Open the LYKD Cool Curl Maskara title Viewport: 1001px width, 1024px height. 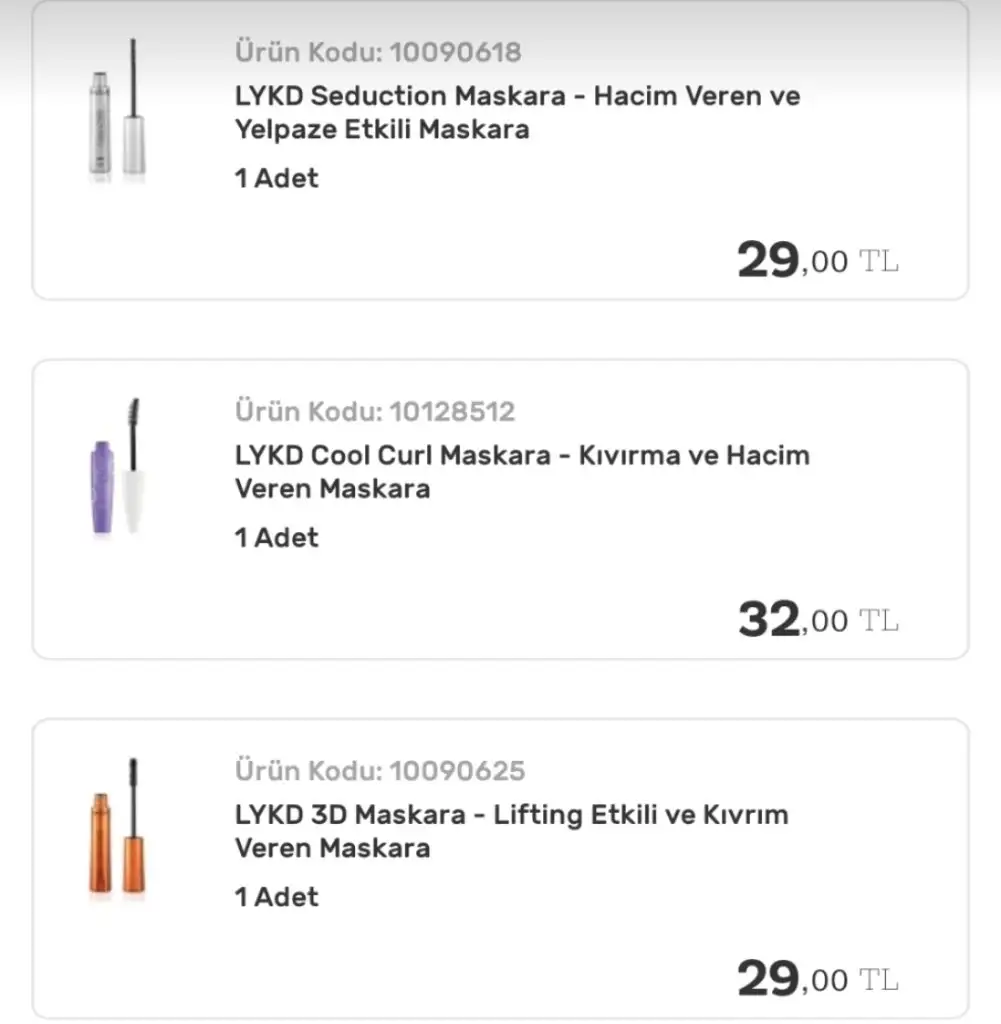(521, 471)
